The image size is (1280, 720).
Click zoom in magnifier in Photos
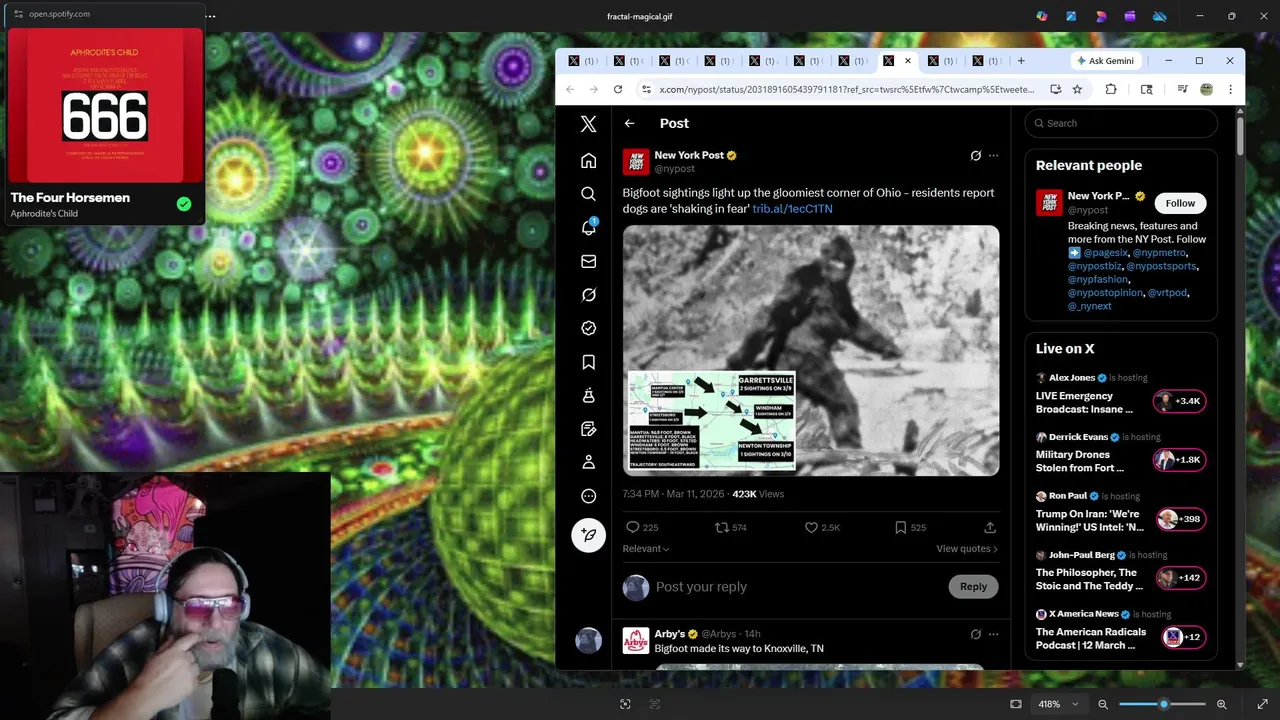pyautogui.click(x=1221, y=704)
